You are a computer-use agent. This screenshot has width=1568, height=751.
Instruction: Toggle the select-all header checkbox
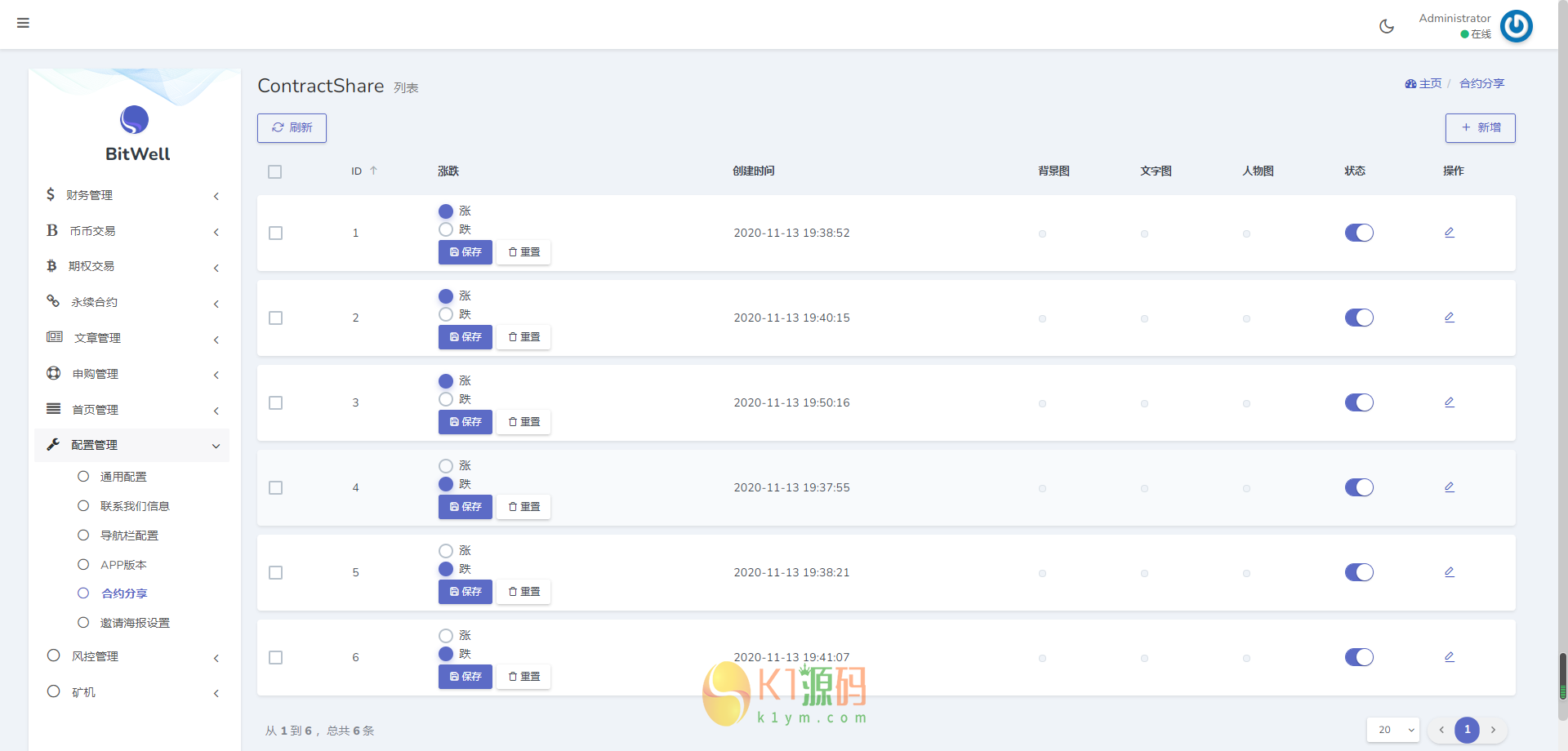(x=275, y=171)
